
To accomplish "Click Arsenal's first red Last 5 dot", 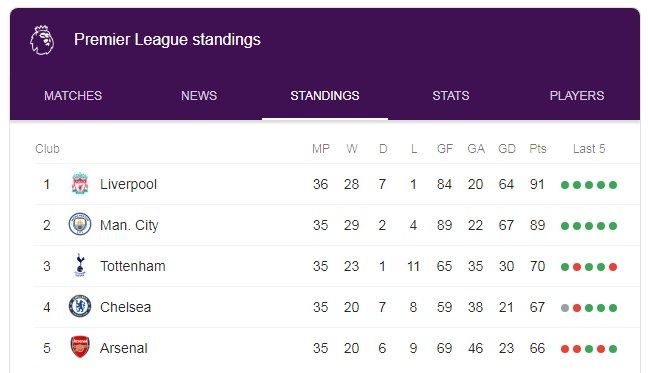I will click(565, 349).
